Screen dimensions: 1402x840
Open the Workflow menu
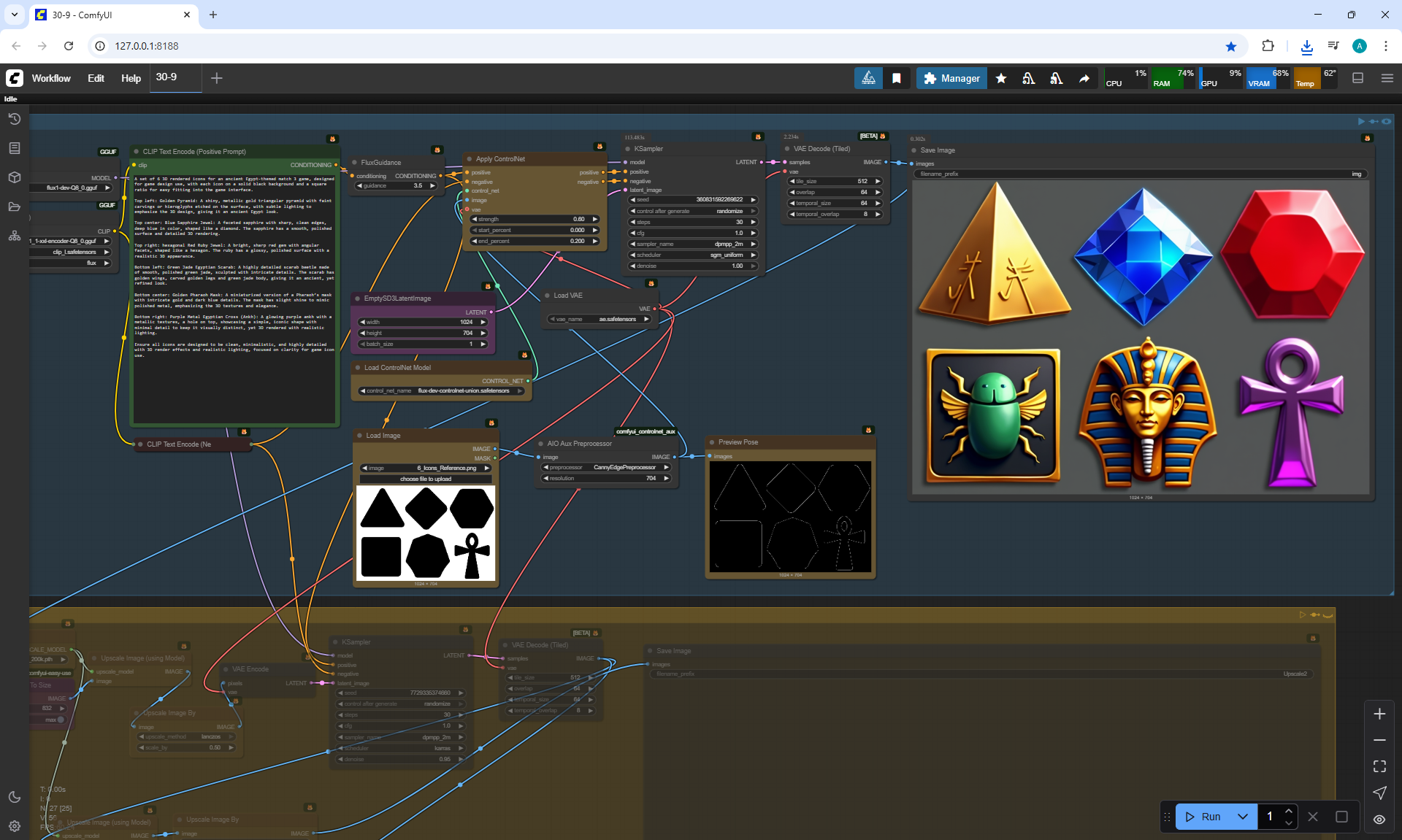[51, 78]
